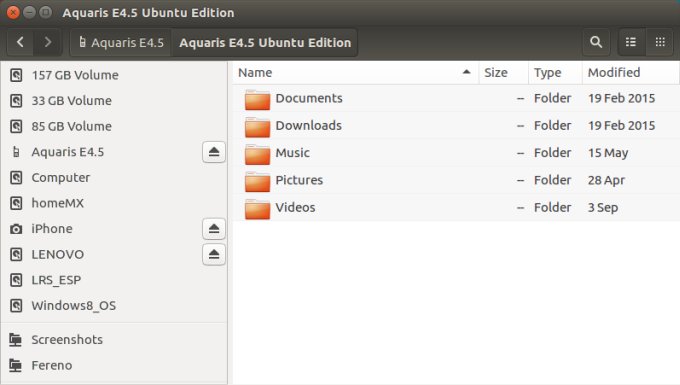This screenshot has height=385, width=680.
Task: Switch to list view icon
Action: coord(631,42)
